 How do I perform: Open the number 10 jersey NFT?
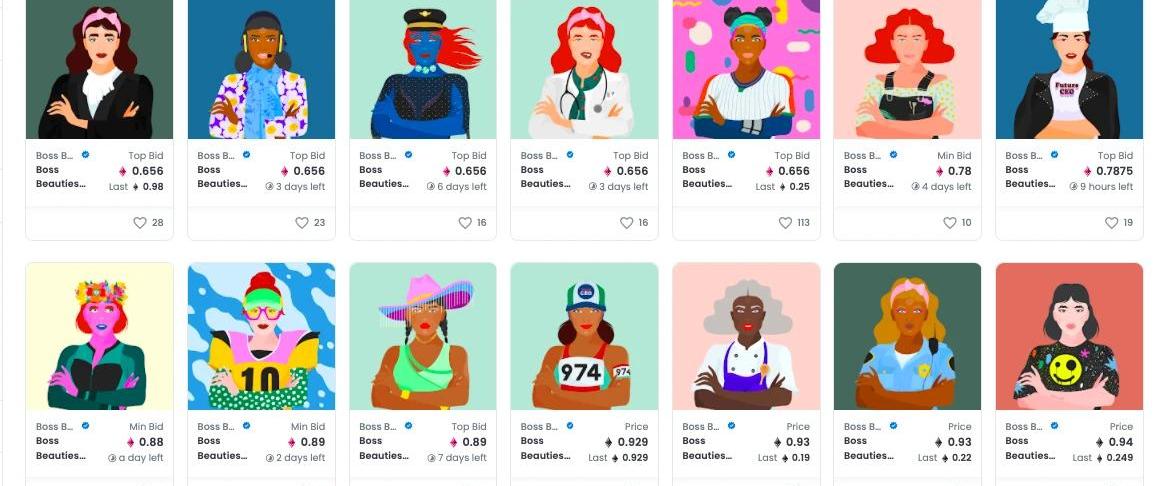tap(261, 336)
